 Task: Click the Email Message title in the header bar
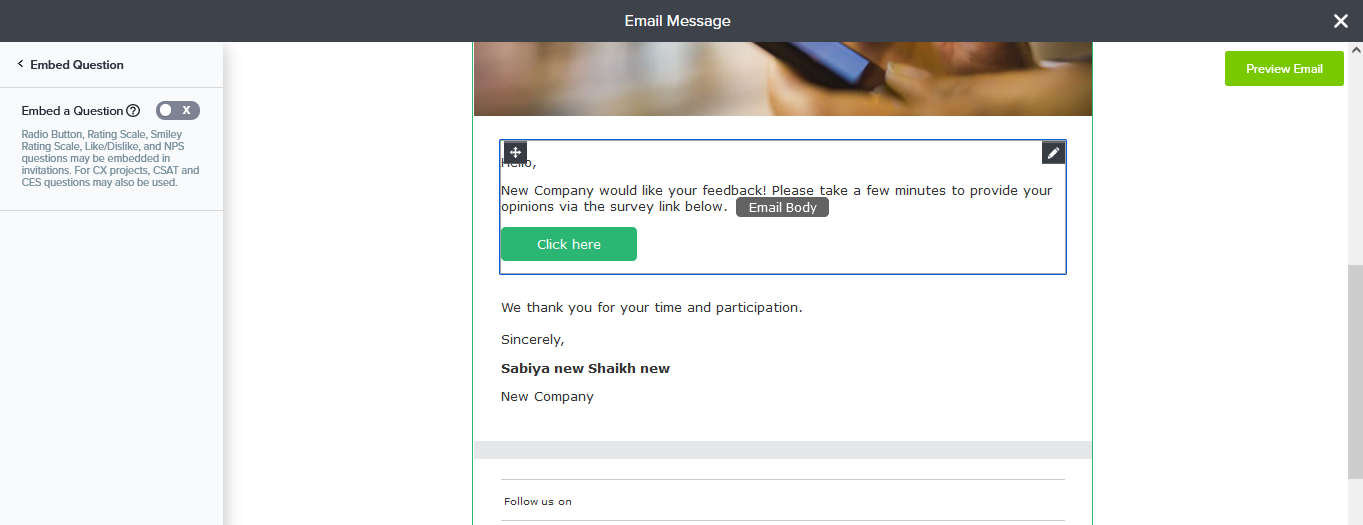point(677,21)
